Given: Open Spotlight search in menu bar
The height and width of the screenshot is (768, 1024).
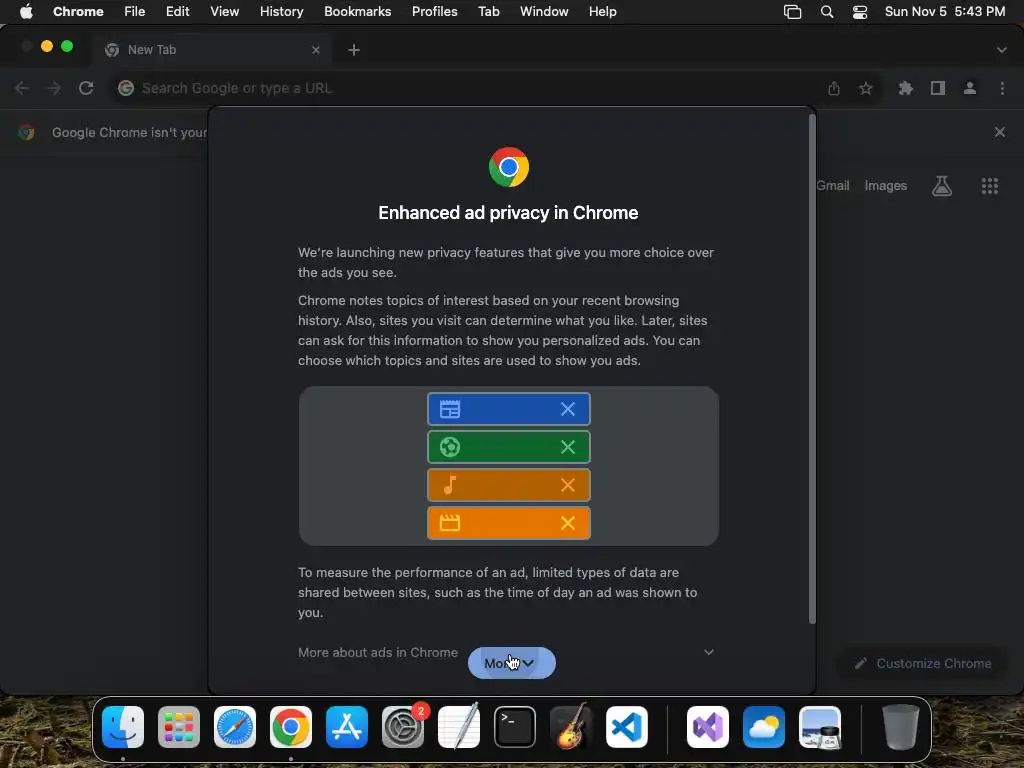Looking at the screenshot, I should tap(827, 12).
